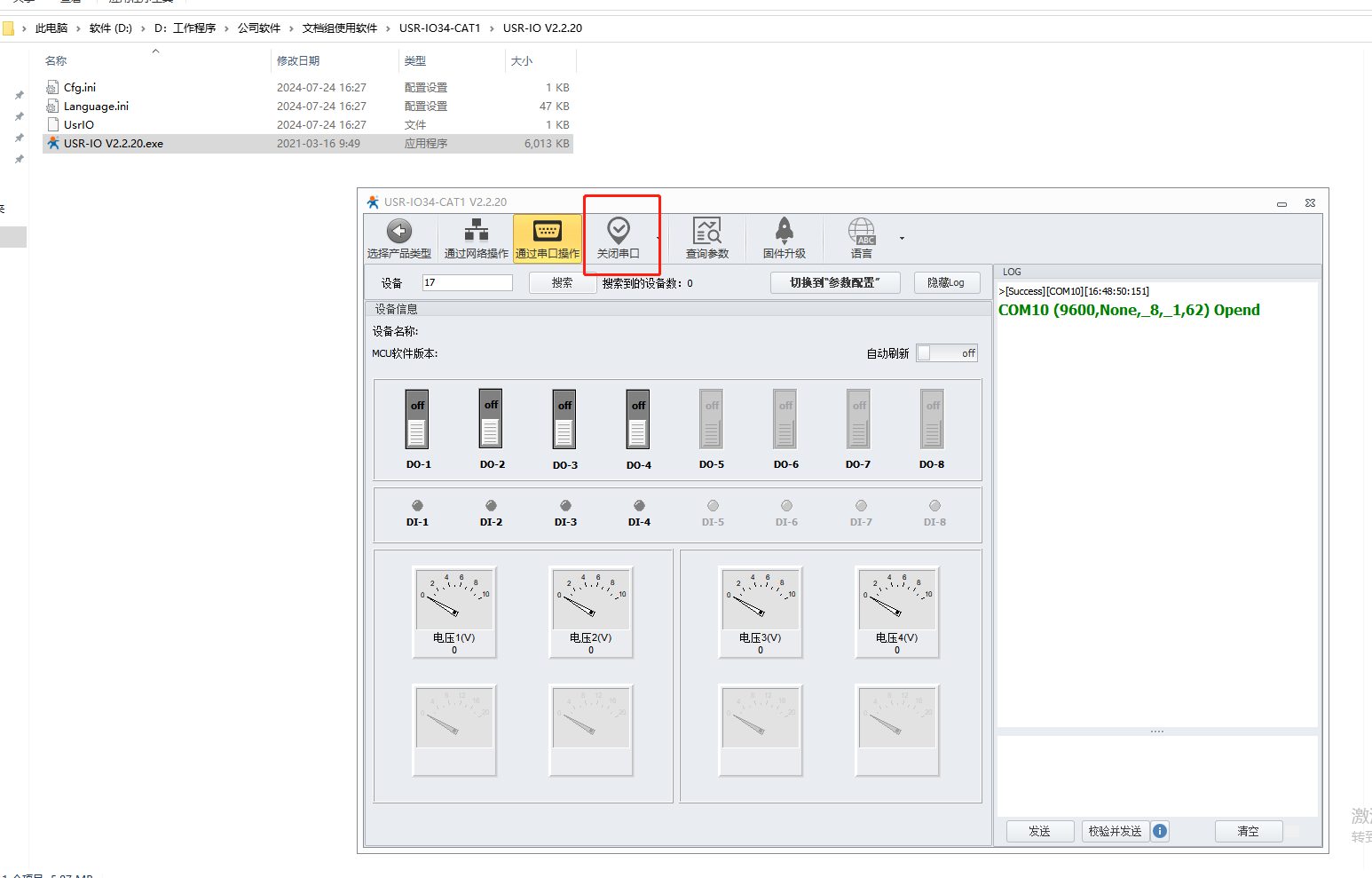Sort files by the name column header

(57, 61)
